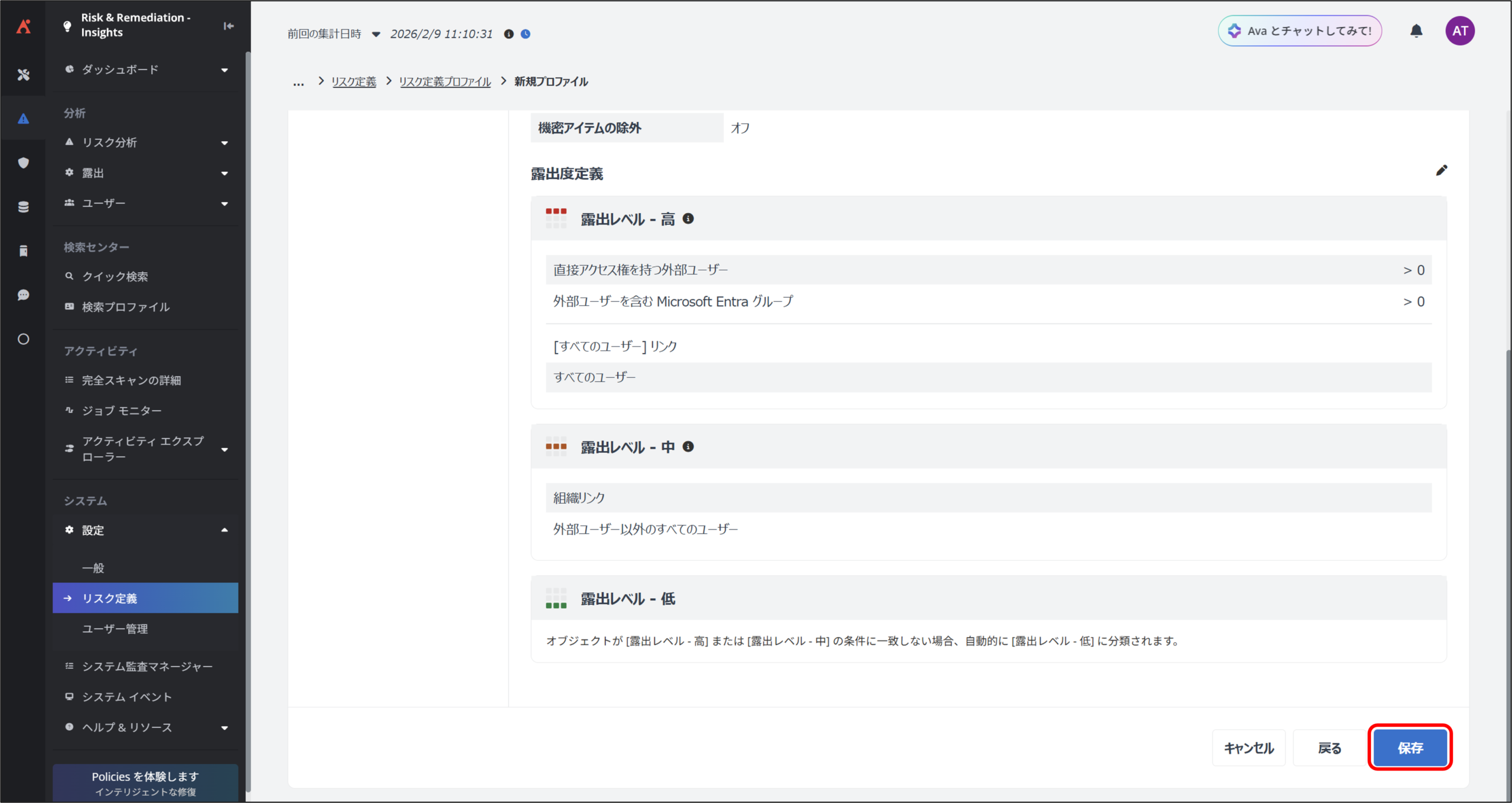Click the pencil edit icon for 露出度定義
The height and width of the screenshot is (803, 1512).
pyautogui.click(x=1441, y=171)
